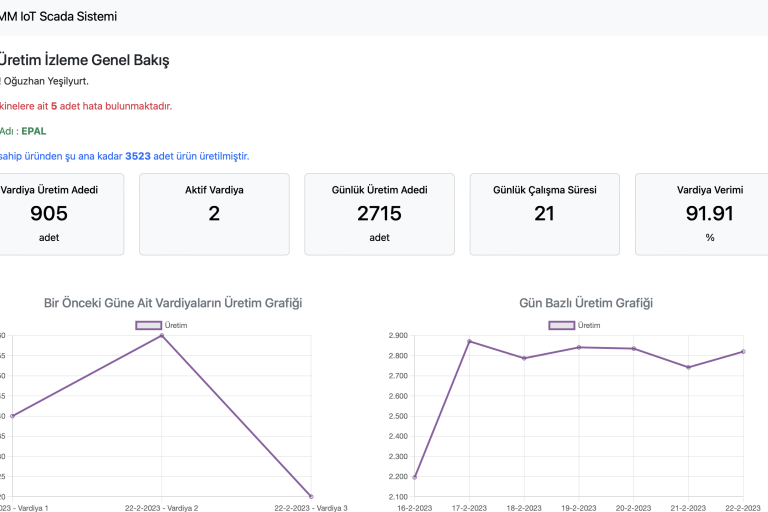Click the daily chart's purple legend swatch
Screen dimensions: 768x512
[561, 325]
